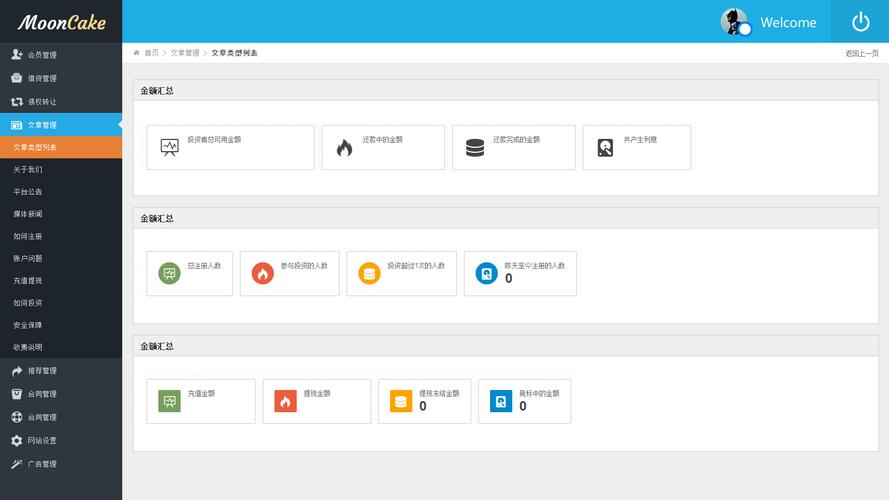889x500 pixels.
Task: Click the red square flame icon for 提现金额
Action: (285, 401)
